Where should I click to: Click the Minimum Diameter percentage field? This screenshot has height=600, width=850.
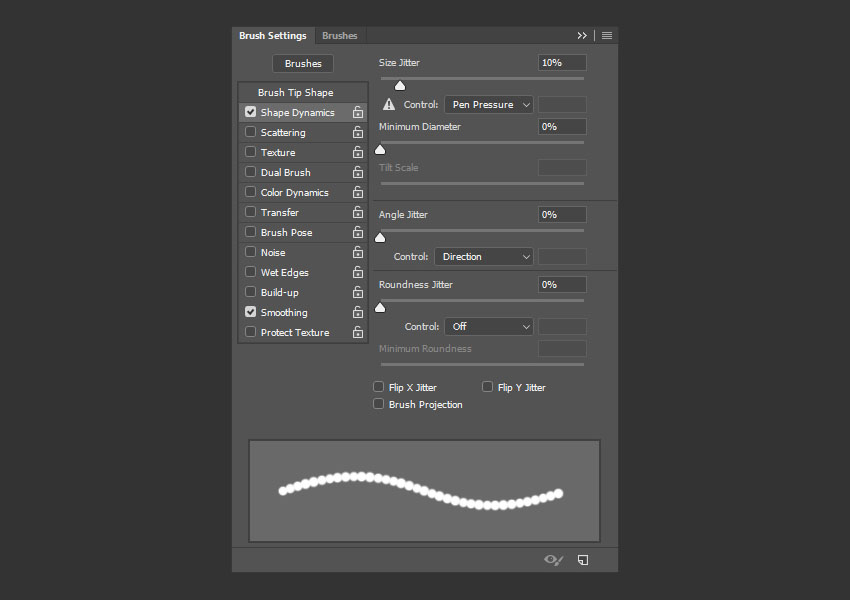click(x=562, y=127)
